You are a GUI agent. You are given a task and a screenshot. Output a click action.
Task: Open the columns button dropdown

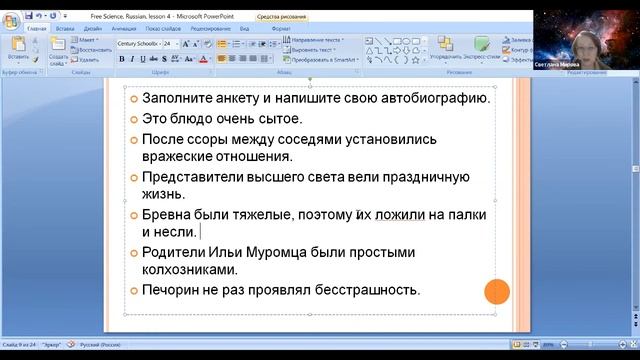point(266,59)
